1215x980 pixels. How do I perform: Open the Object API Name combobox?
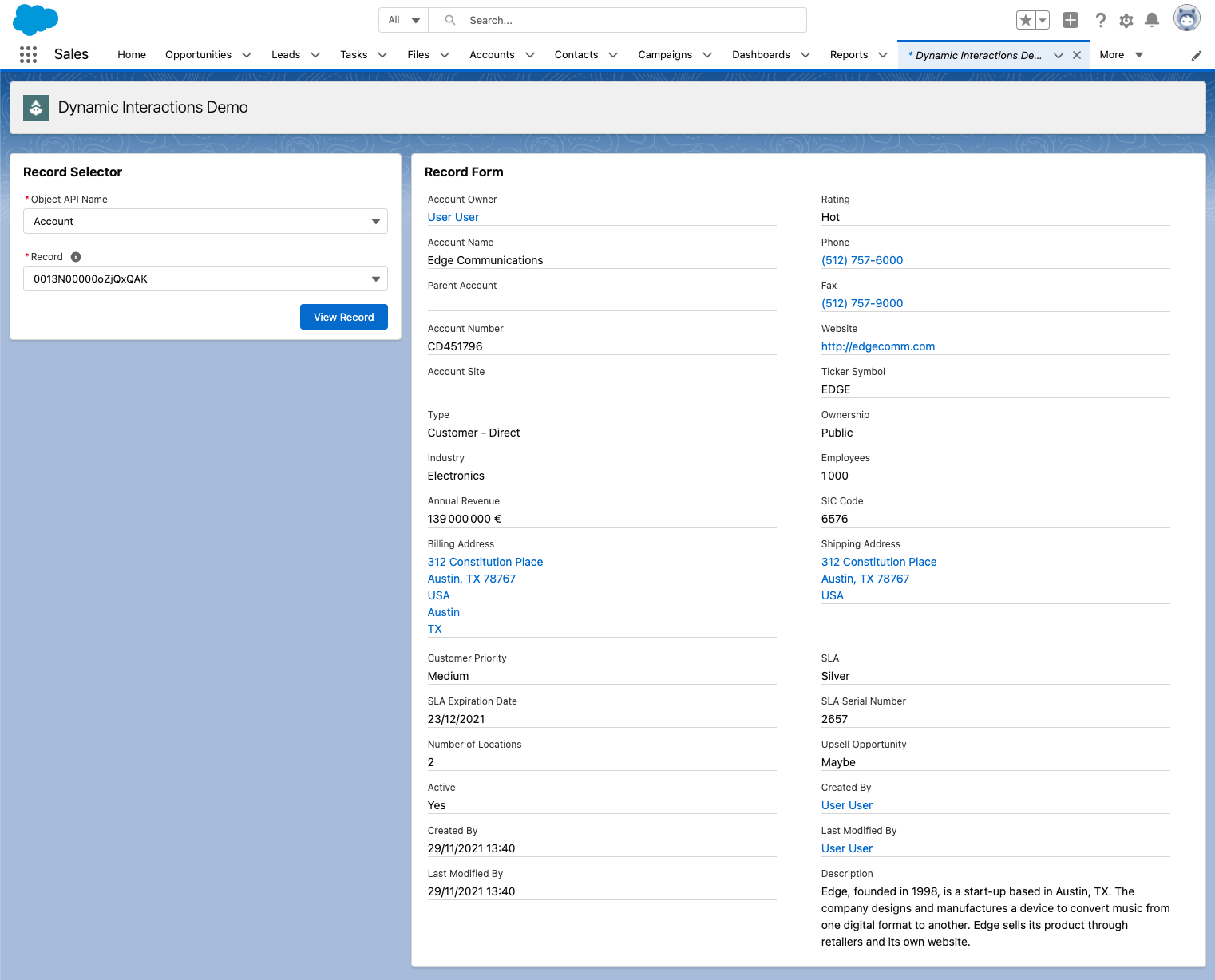pos(205,221)
